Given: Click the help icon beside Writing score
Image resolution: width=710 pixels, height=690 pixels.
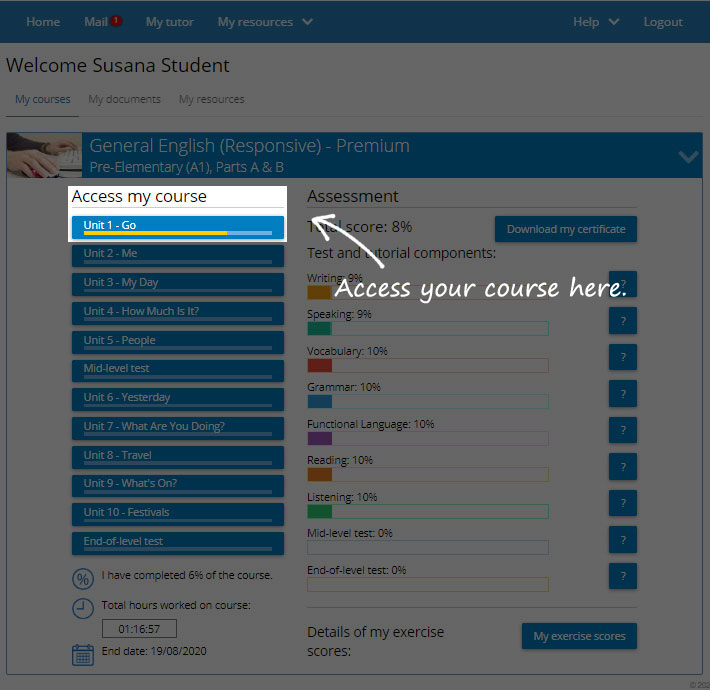Looking at the screenshot, I should (622, 284).
